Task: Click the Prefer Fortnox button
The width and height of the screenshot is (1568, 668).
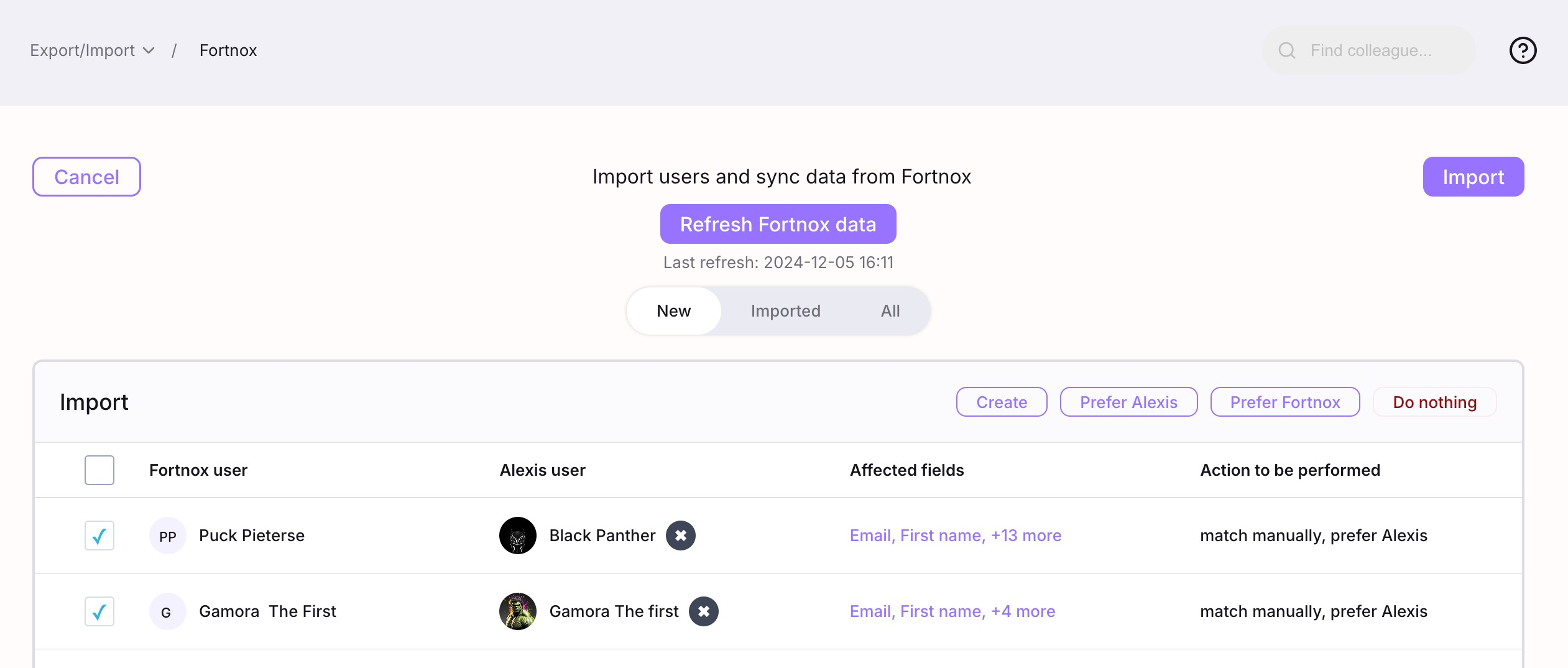Action: 1284,402
